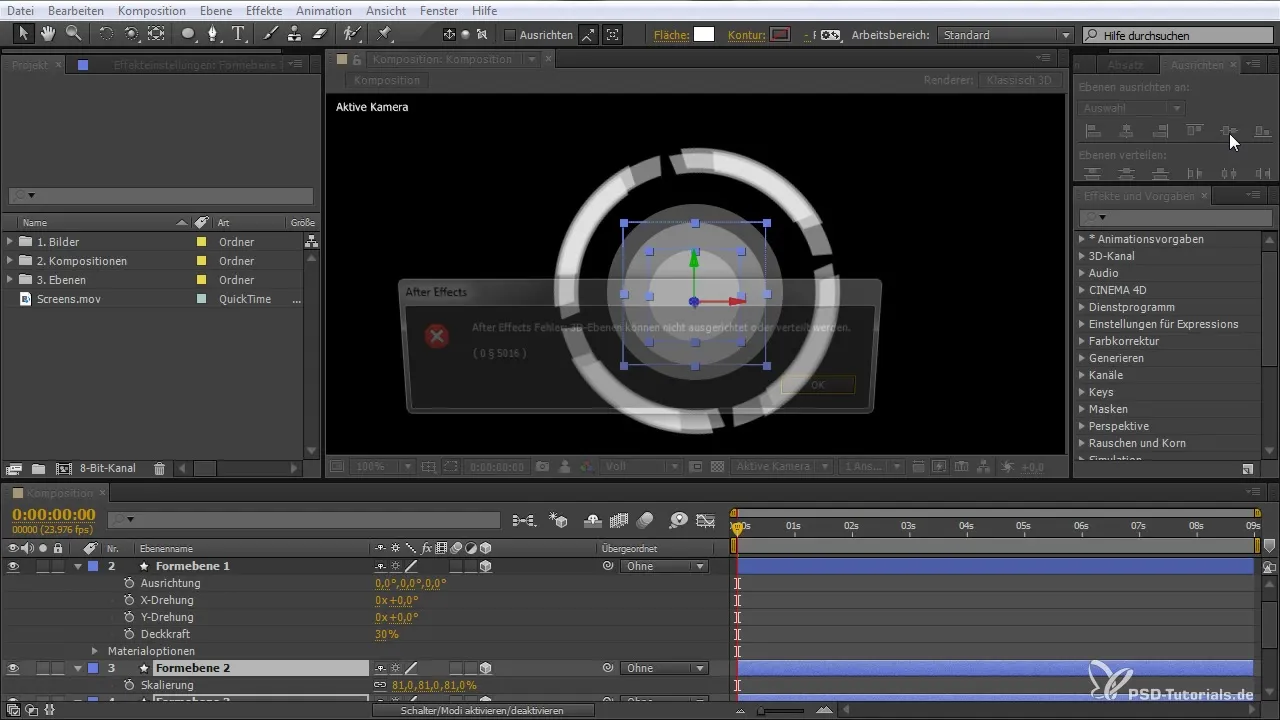Select the Hand tool
Image resolution: width=1280 pixels, height=720 pixels.
point(49,34)
